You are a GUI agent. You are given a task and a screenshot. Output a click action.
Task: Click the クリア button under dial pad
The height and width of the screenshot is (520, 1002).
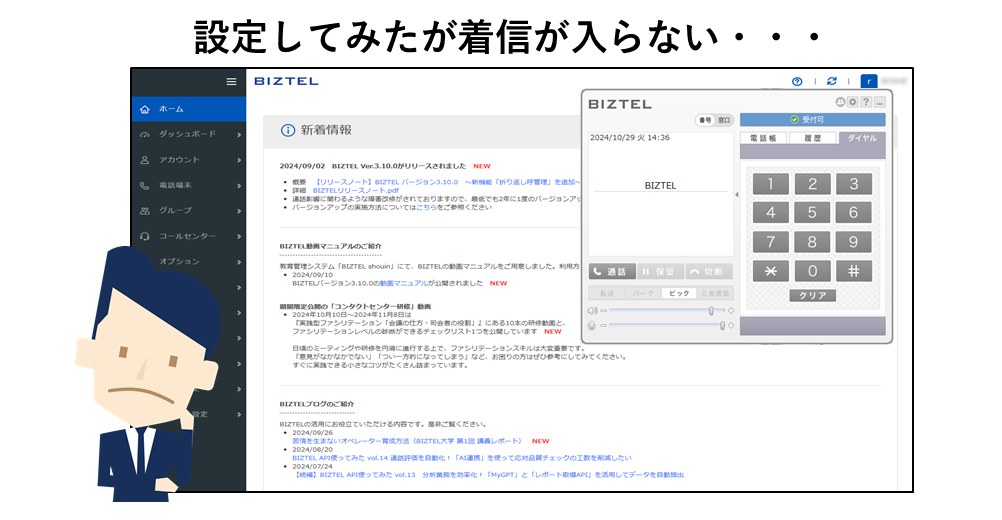812,296
